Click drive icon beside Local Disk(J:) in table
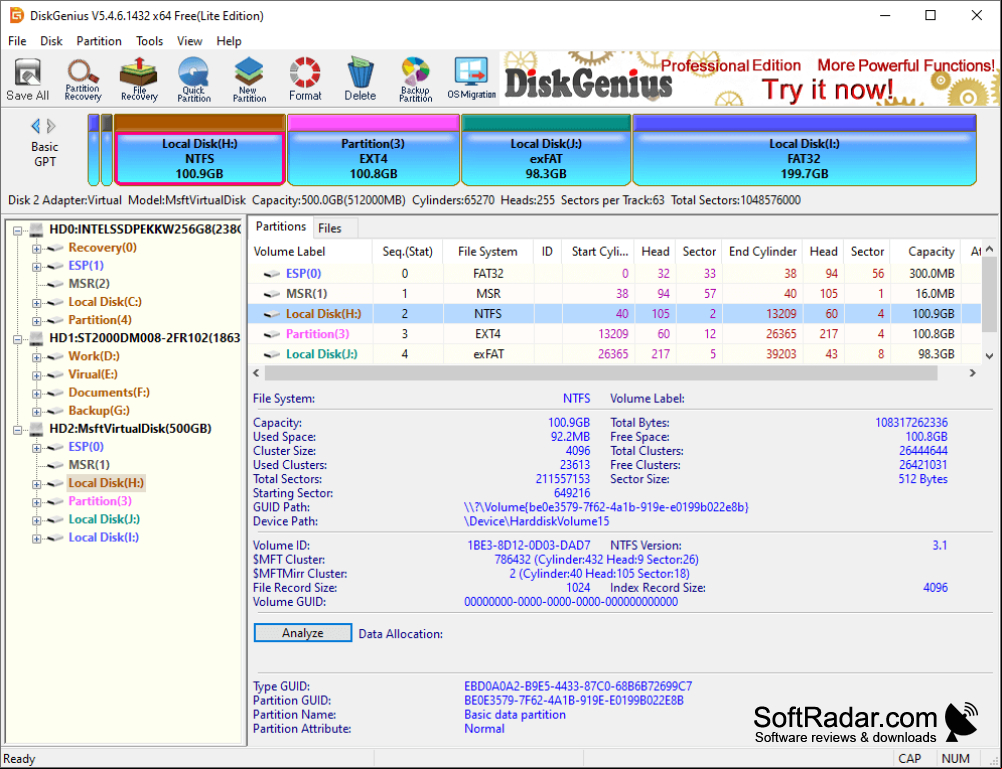The width and height of the screenshot is (1002, 769). 272,354
